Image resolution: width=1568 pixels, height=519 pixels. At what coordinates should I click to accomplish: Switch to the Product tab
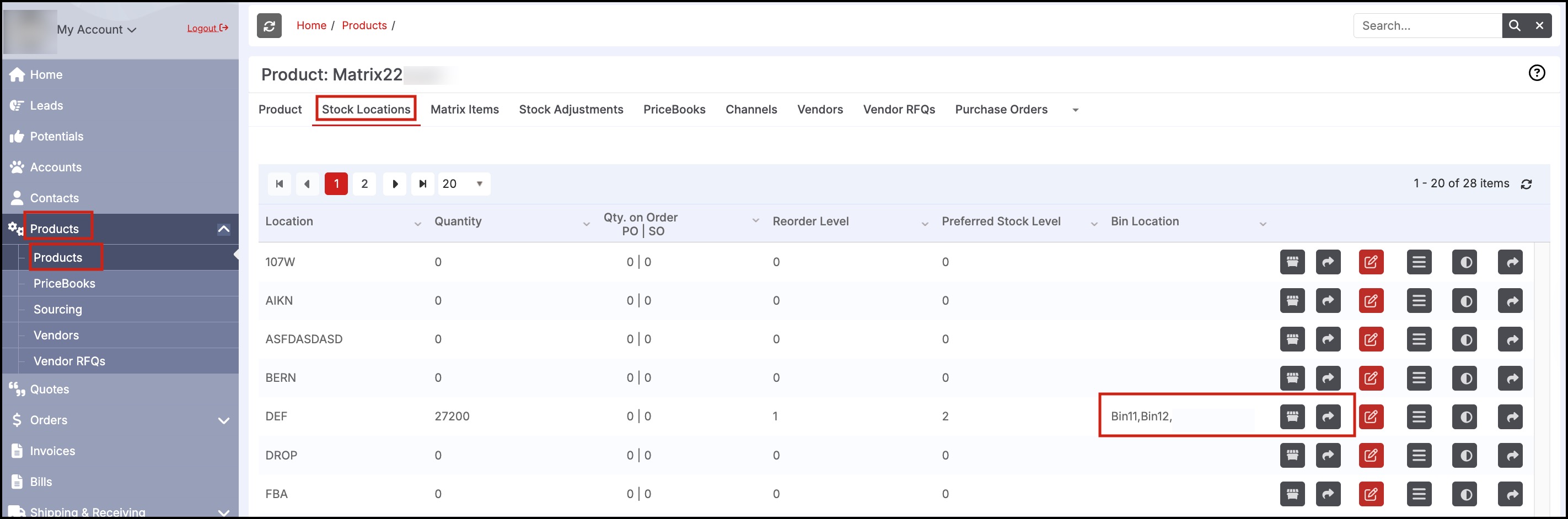point(280,110)
